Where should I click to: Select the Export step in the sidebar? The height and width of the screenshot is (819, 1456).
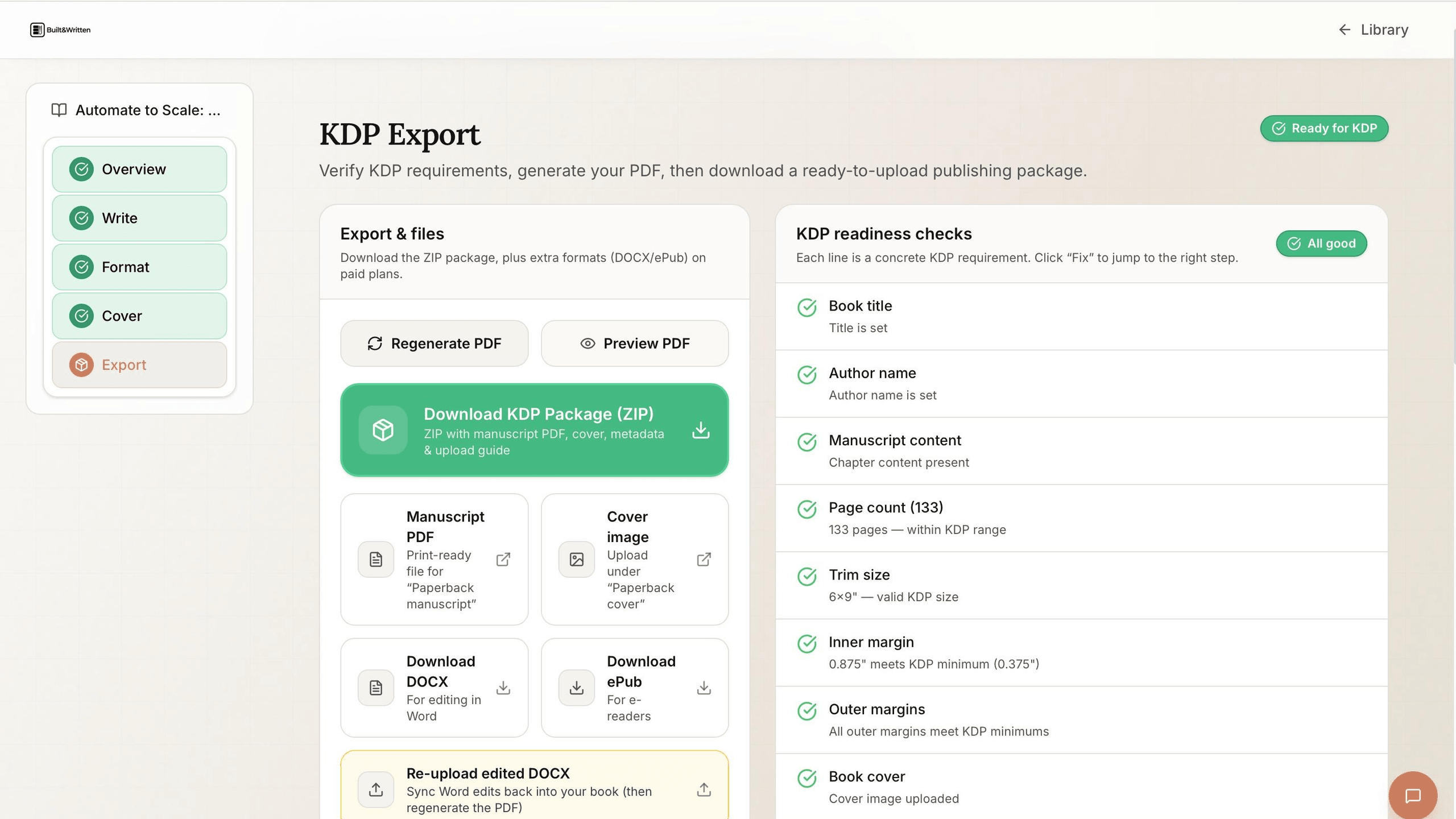click(x=139, y=365)
